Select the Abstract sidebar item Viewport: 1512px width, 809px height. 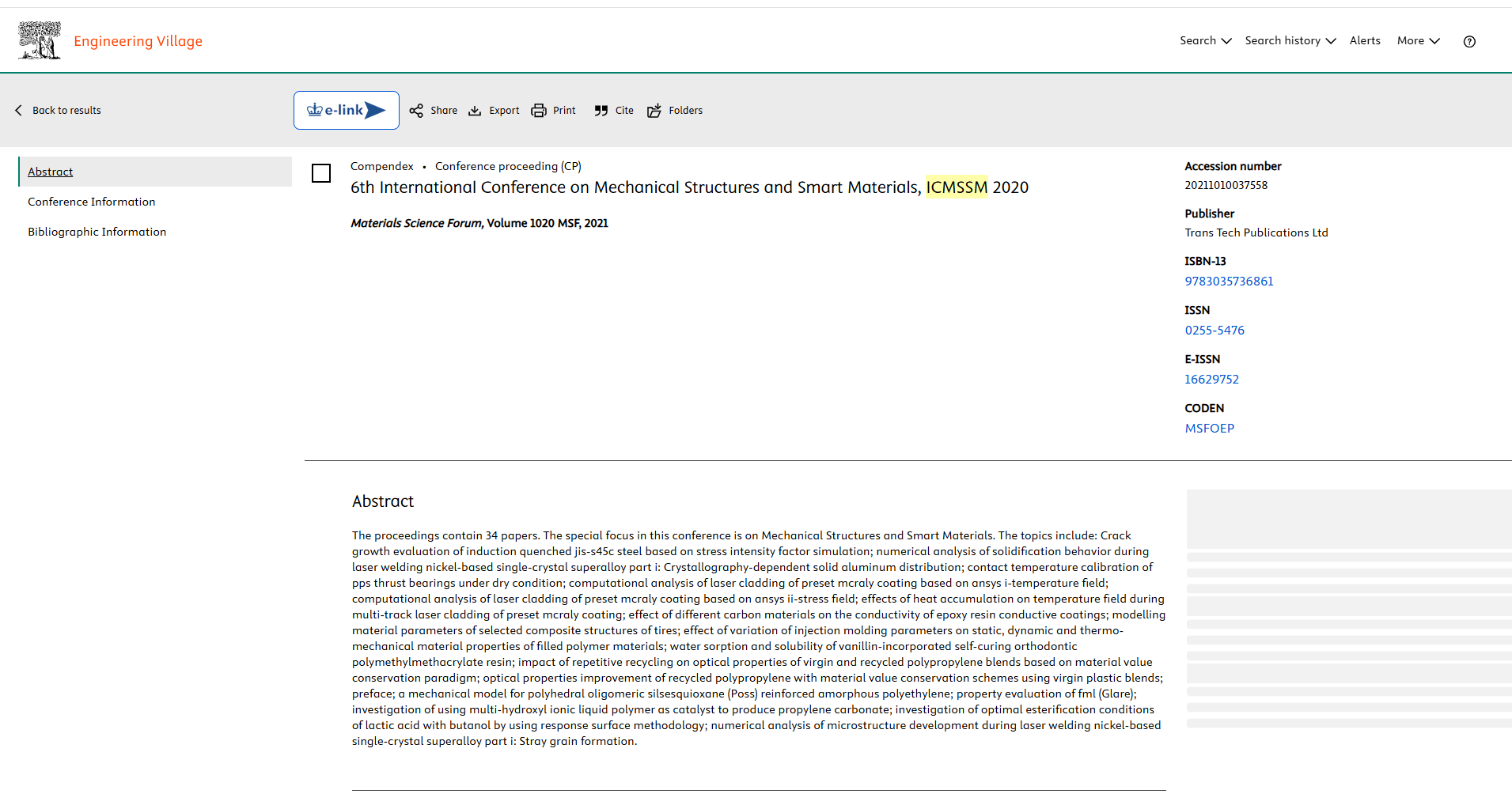[51, 172]
